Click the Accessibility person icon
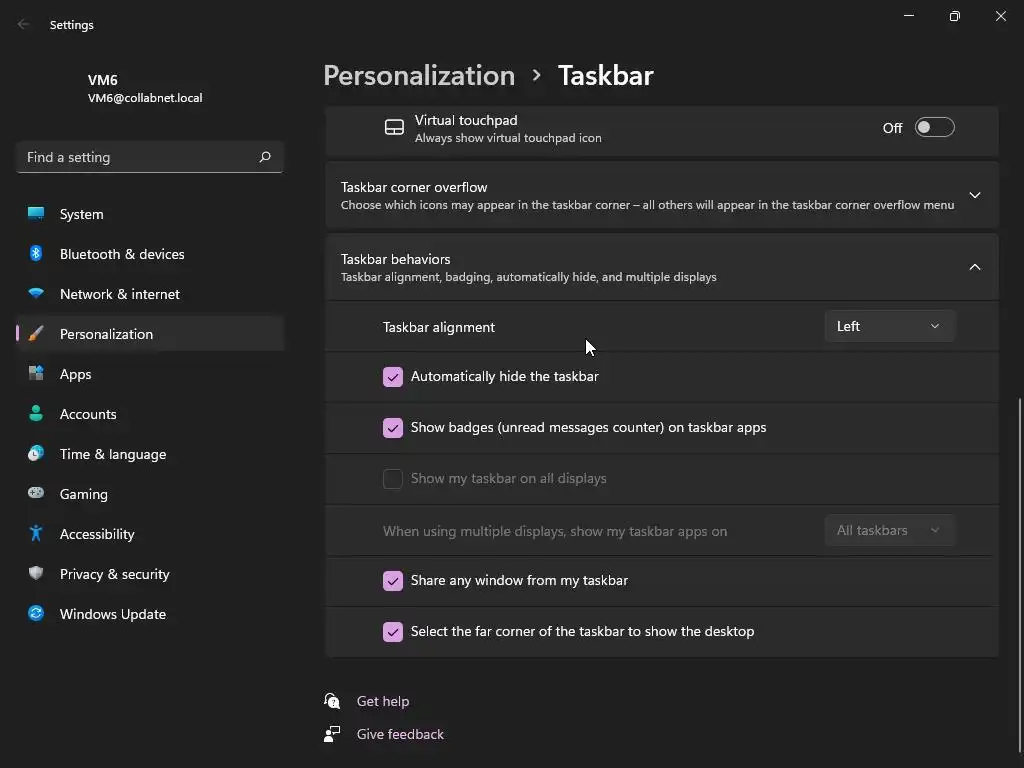This screenshot has width=1024, height=768. pyautogui.click(x=36, y=534)
